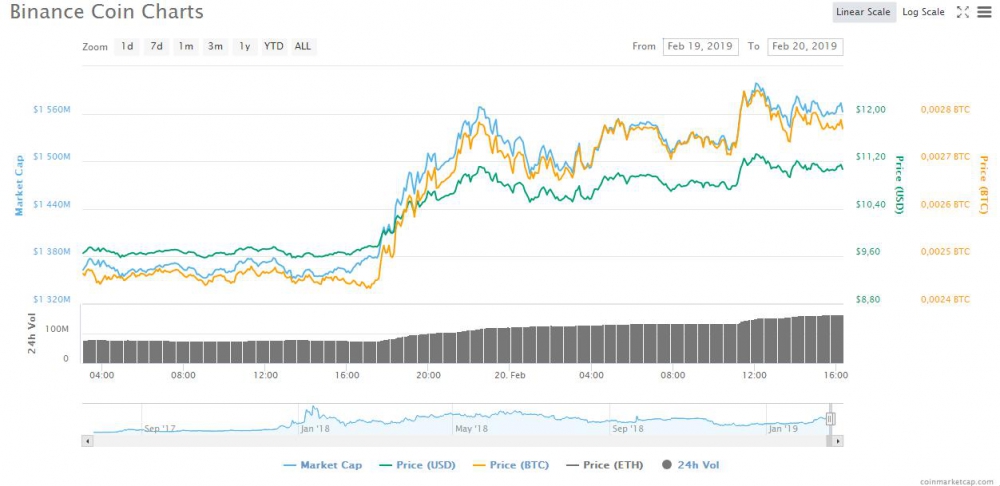Click the $1 440M market cap label
The height and width of the screenshot is (486, 1000).
tap(51, 205)
